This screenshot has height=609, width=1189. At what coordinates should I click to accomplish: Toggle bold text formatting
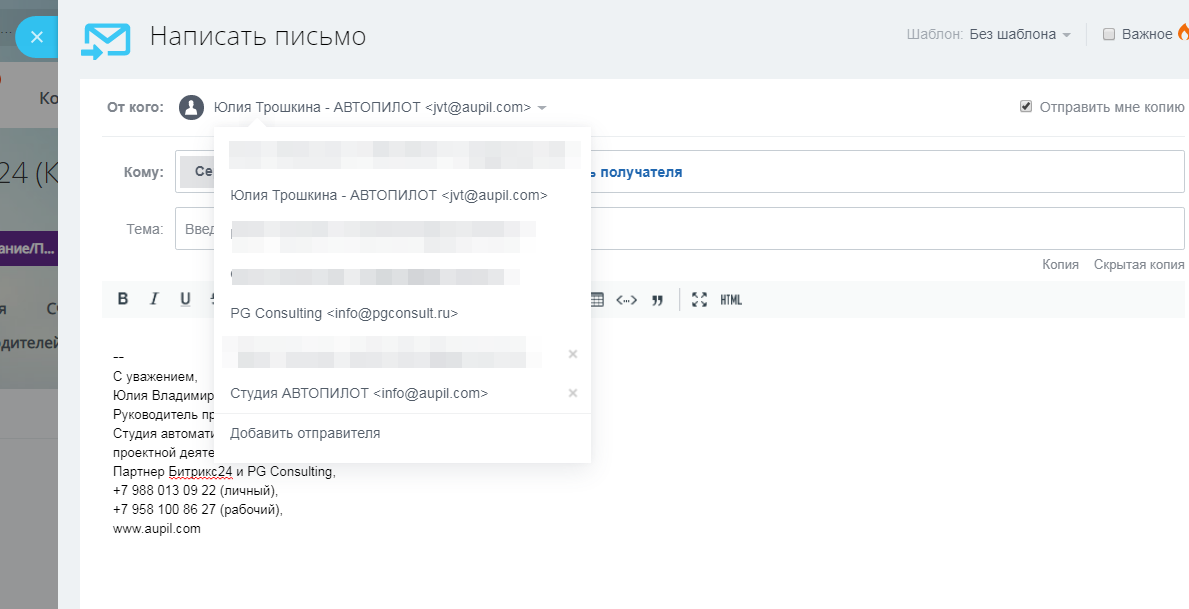coord(123,299)
